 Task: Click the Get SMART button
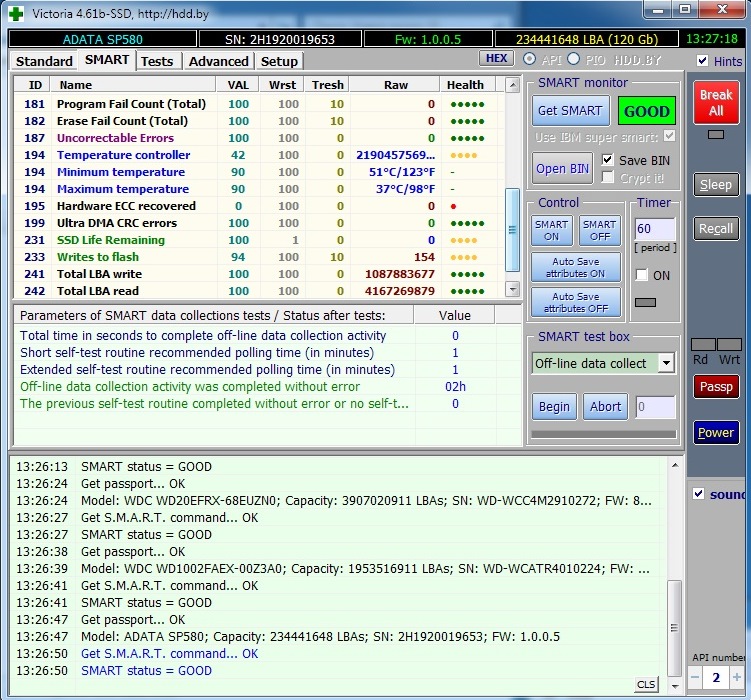pos(570,111)
